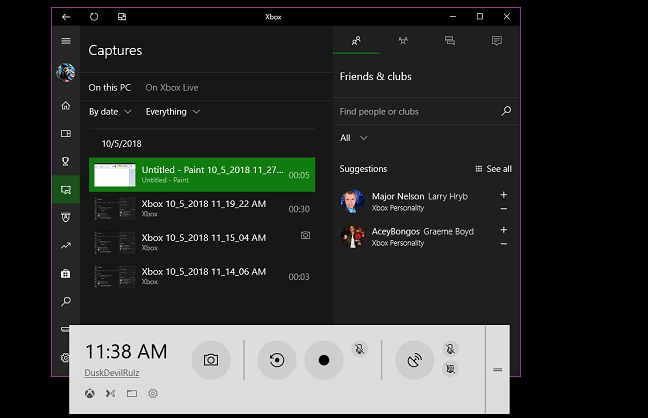
Task: Open My games in the sidebar
Action: 66,134
